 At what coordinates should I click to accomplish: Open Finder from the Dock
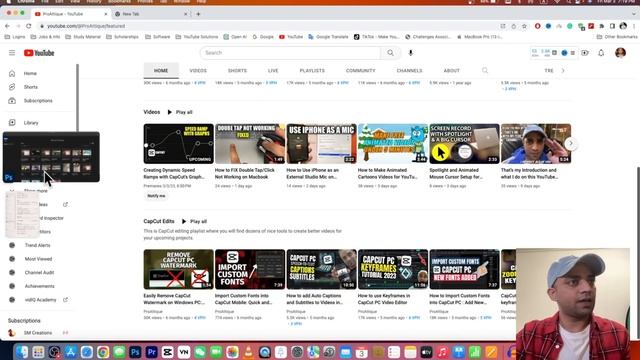pos(22,352)
